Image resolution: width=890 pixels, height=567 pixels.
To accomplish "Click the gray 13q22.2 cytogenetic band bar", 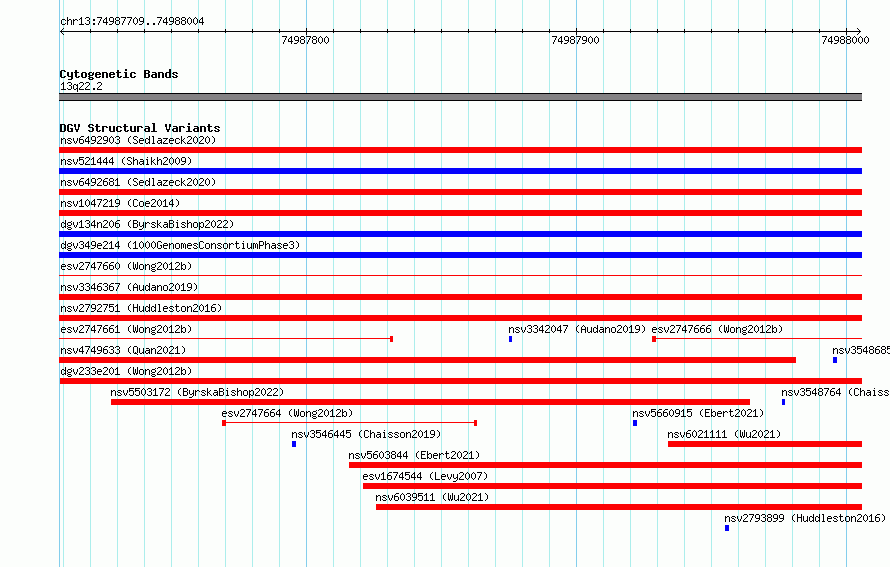I will [x=460, y=97].
